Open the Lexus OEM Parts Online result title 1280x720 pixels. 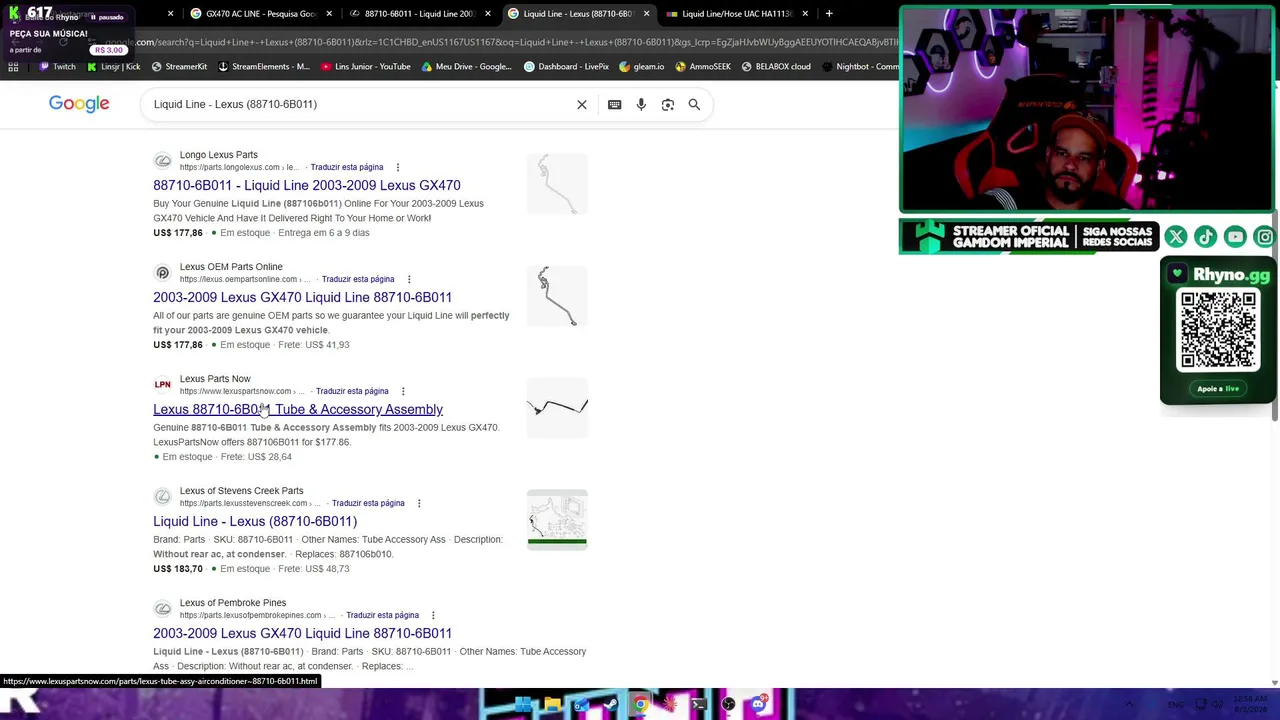pos(302,297)
